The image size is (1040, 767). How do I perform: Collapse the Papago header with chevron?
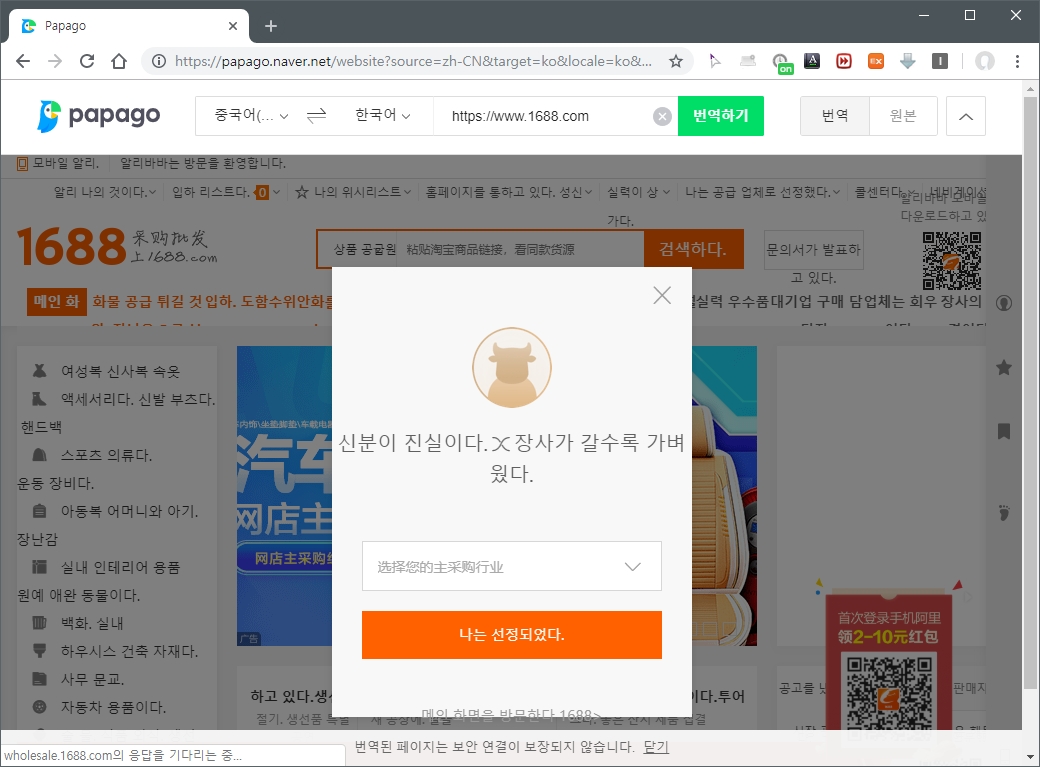click(x=966, y=116)
